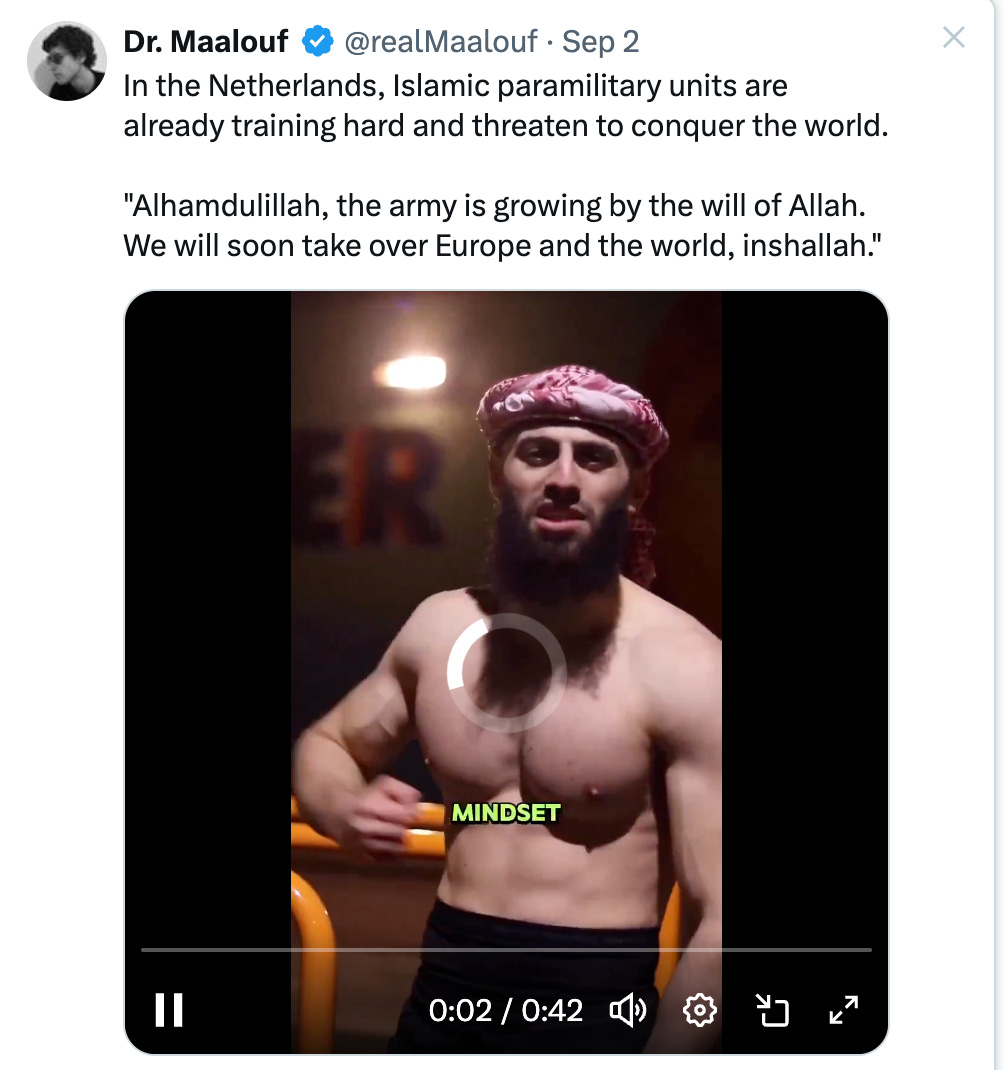Close the post with the X icon
1004x1070 pixels.
953,37
